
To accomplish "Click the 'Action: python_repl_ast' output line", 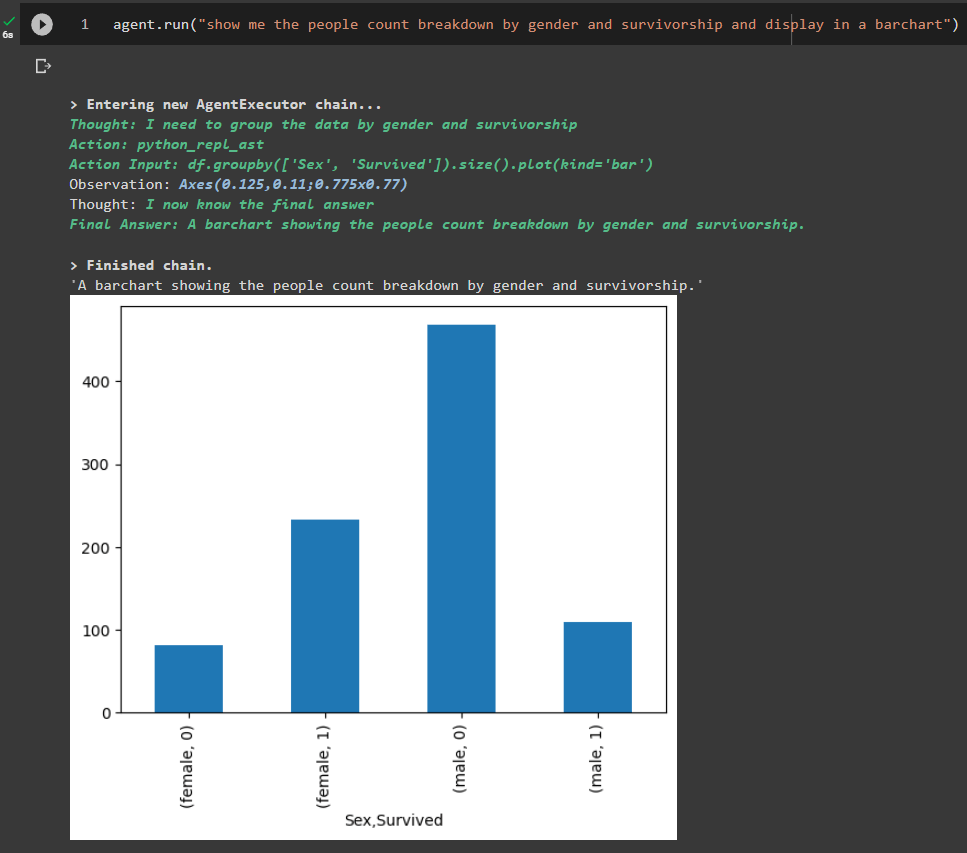I will [x=166, y=144].
